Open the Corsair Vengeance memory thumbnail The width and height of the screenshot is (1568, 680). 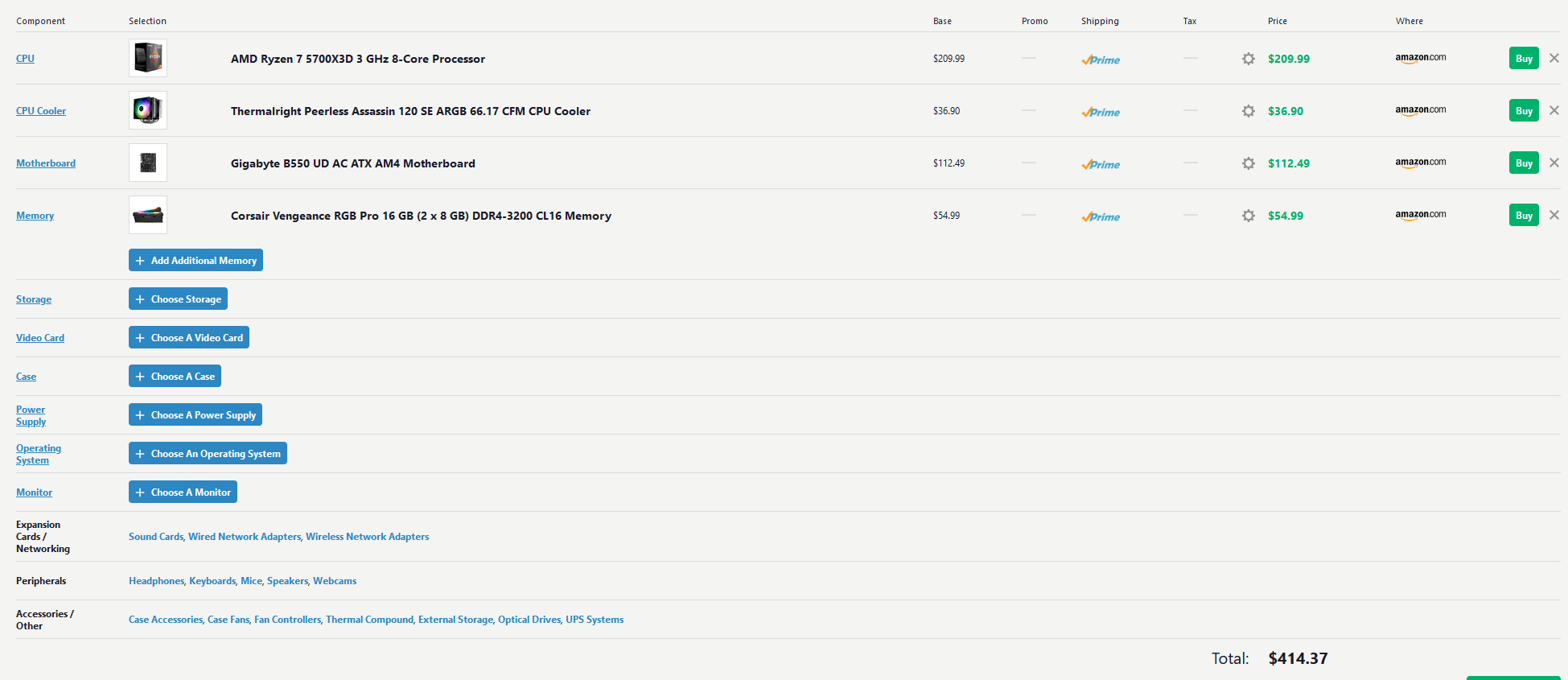(x=148, y=215)
